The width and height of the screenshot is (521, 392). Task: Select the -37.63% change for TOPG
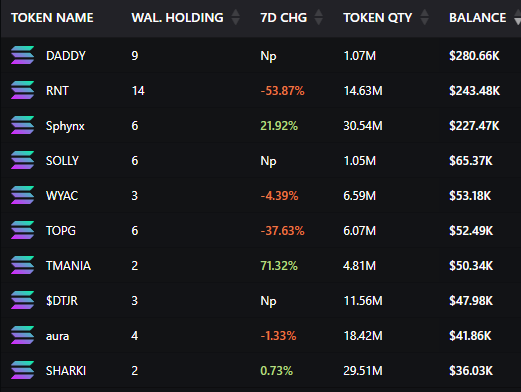coord(282,231)
